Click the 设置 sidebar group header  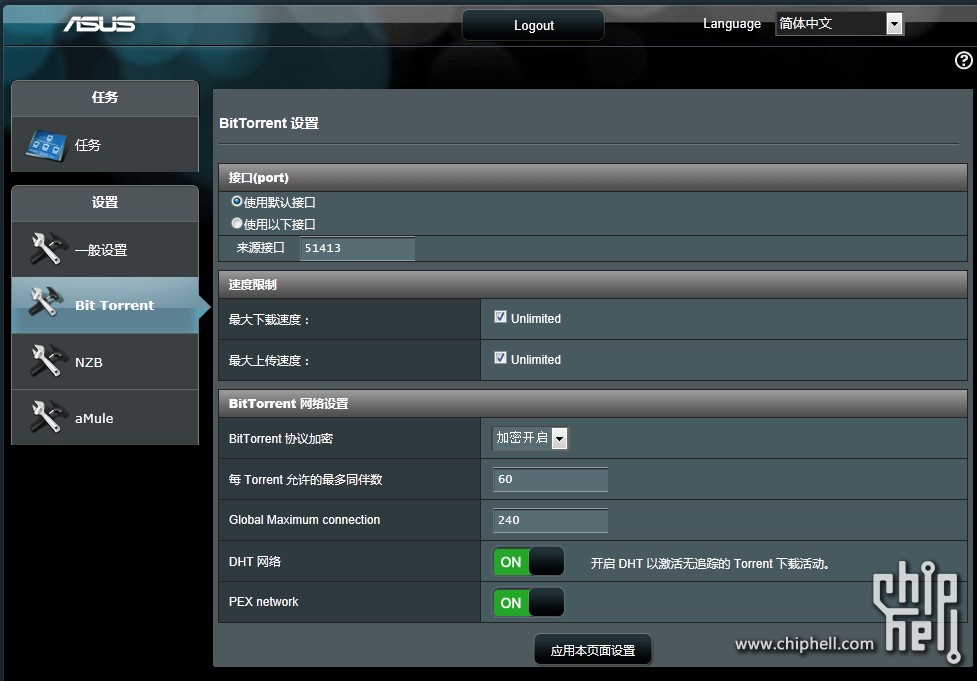[x=105, y=202]
